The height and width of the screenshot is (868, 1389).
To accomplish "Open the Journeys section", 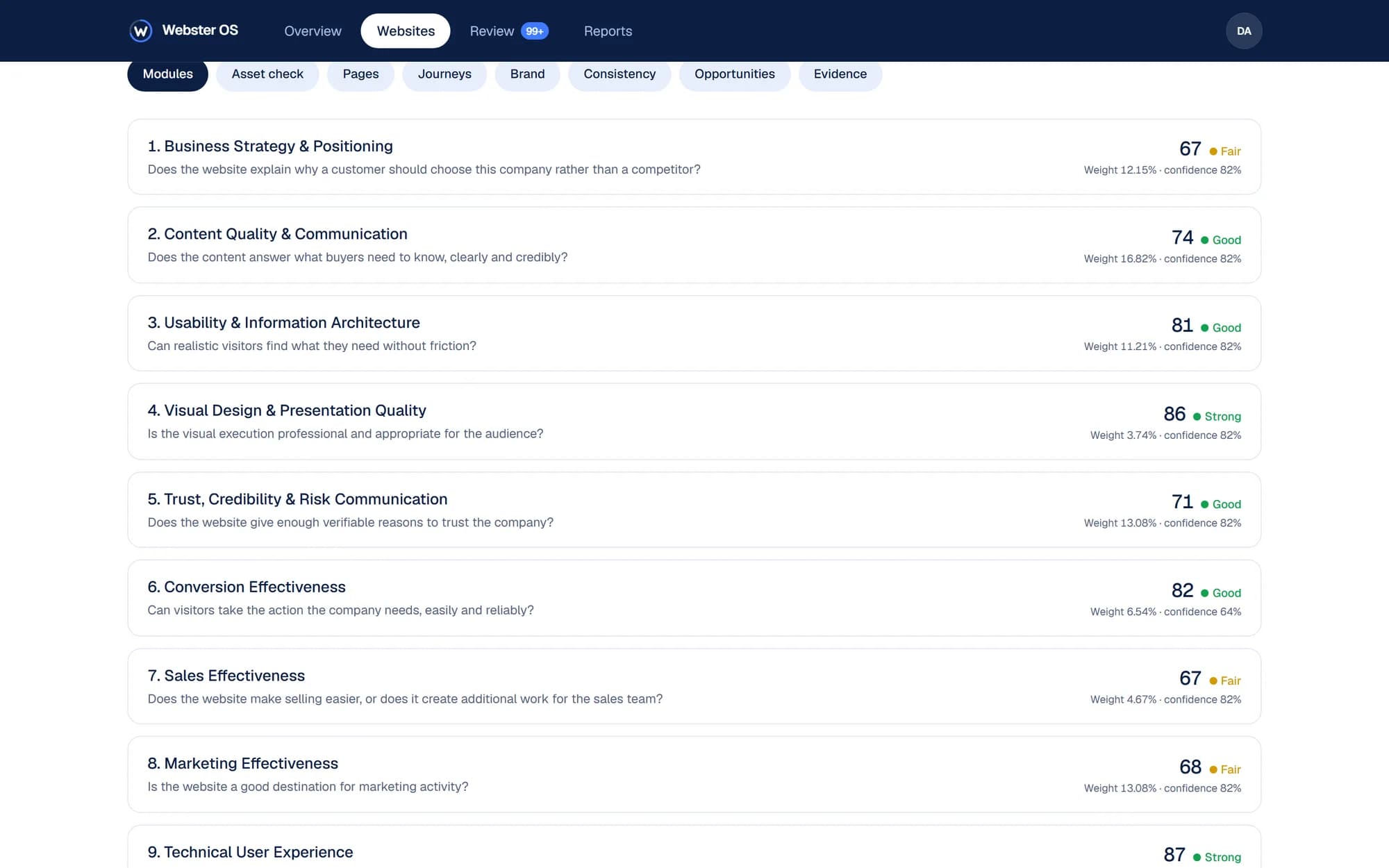I will (x=444, y=74).
